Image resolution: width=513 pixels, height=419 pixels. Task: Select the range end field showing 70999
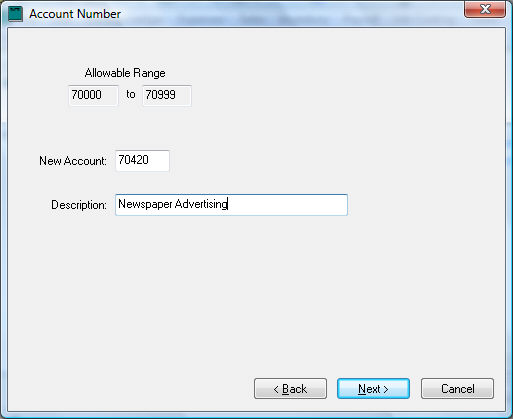[x=167, y=95]
